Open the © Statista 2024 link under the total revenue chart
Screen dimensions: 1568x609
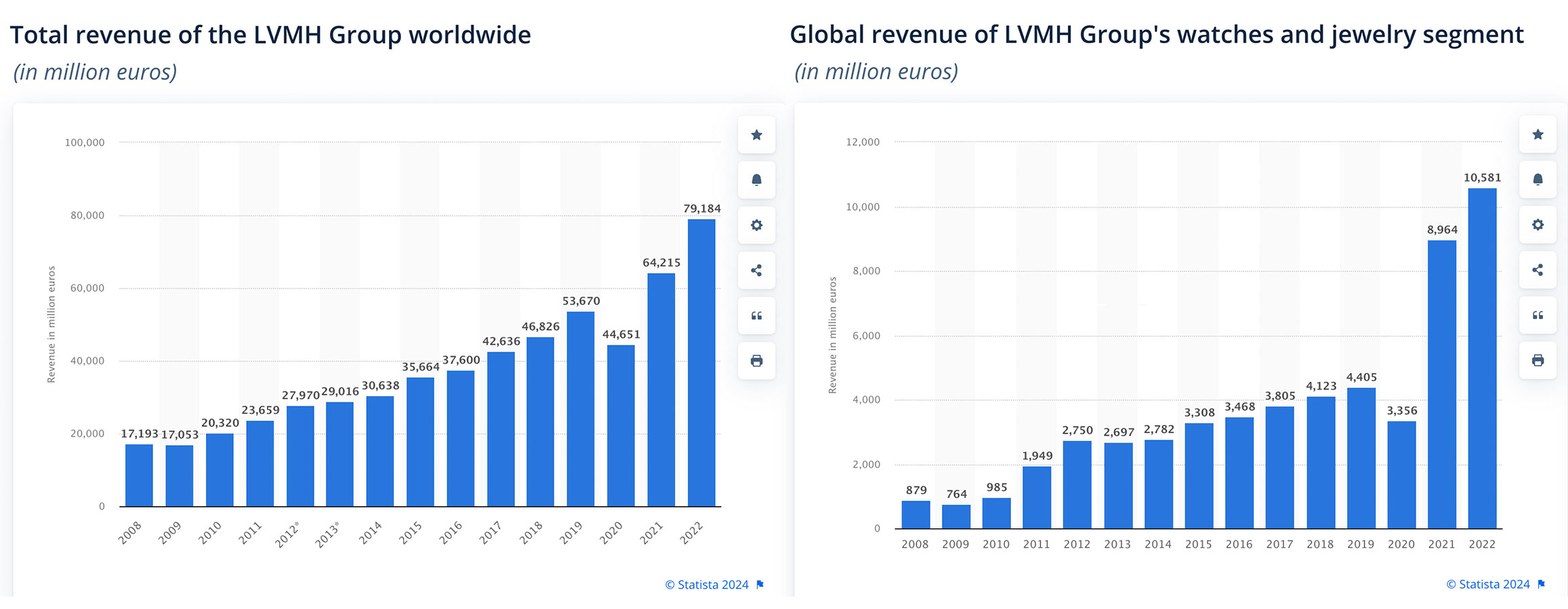[707, 585]
